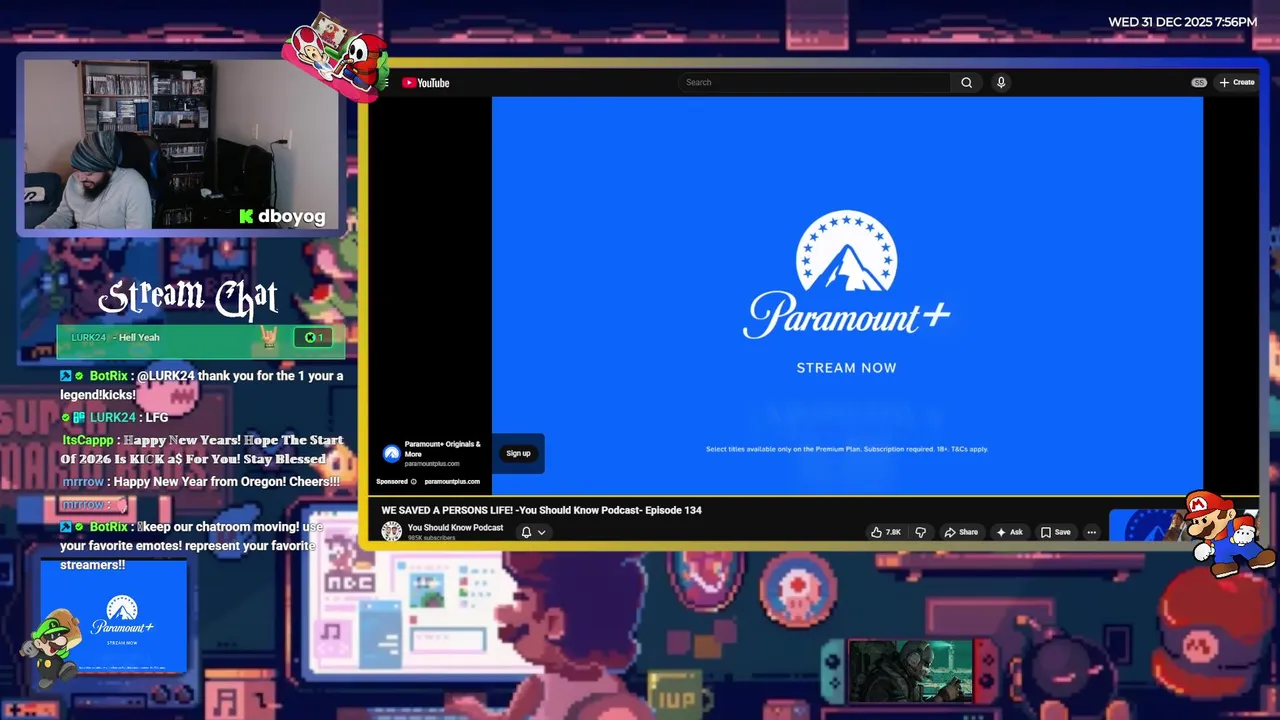Viewport: 1280px width, 720px height.
Task: Click the dboyog webcam feed
Action: click(x=182, y=145)
